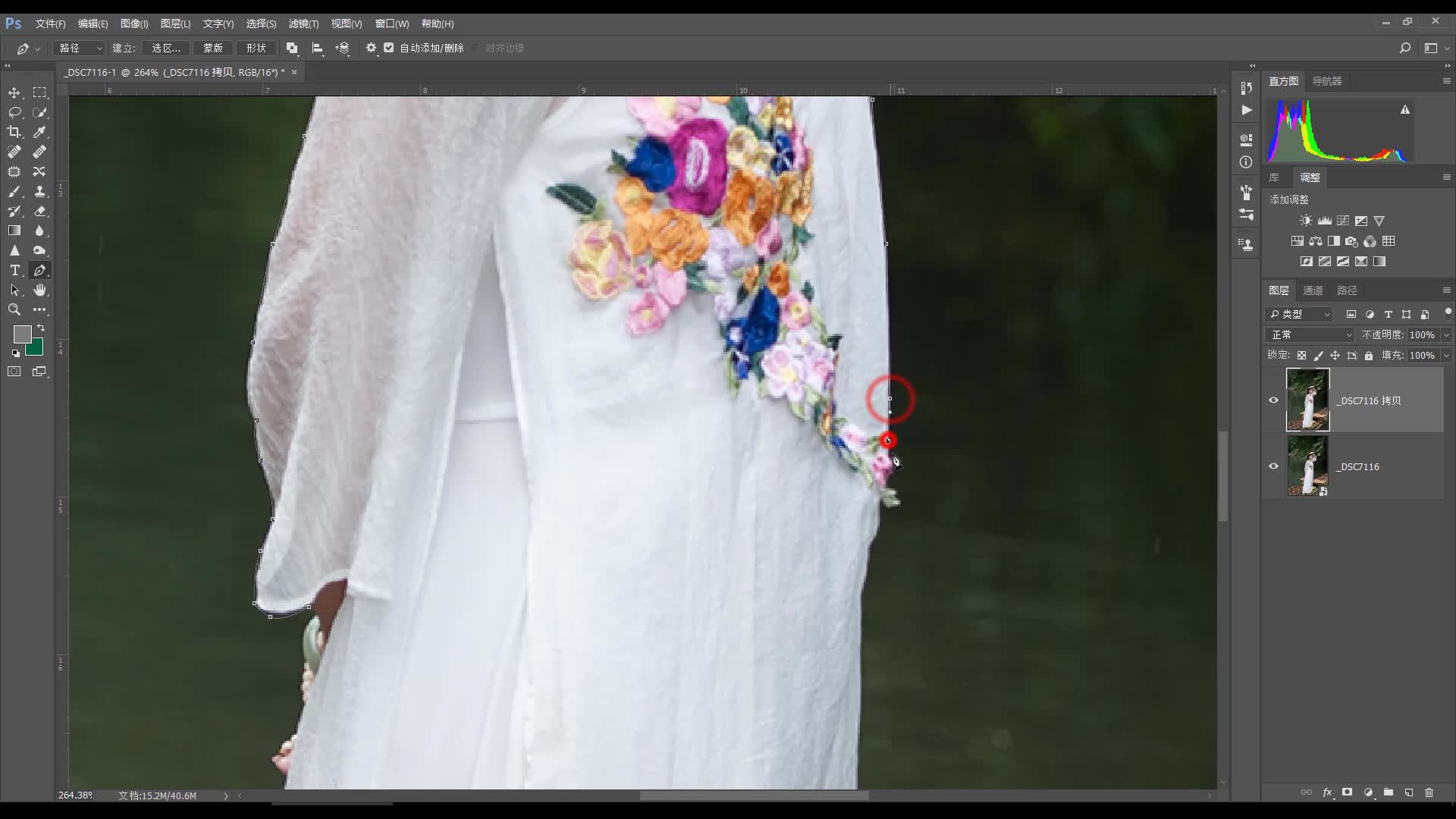The image size is (1456, 819).
Task: Switch to the 通道 tab
Action: 1312,290
